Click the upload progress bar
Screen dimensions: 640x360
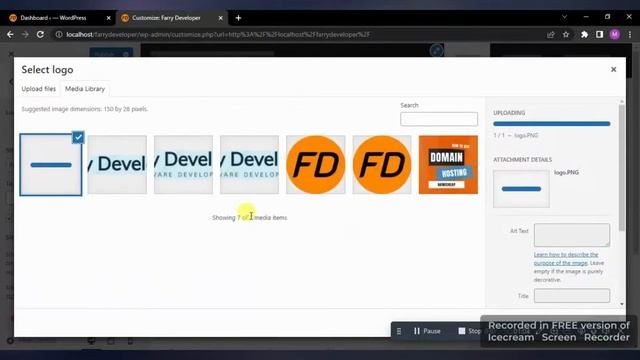552,124
